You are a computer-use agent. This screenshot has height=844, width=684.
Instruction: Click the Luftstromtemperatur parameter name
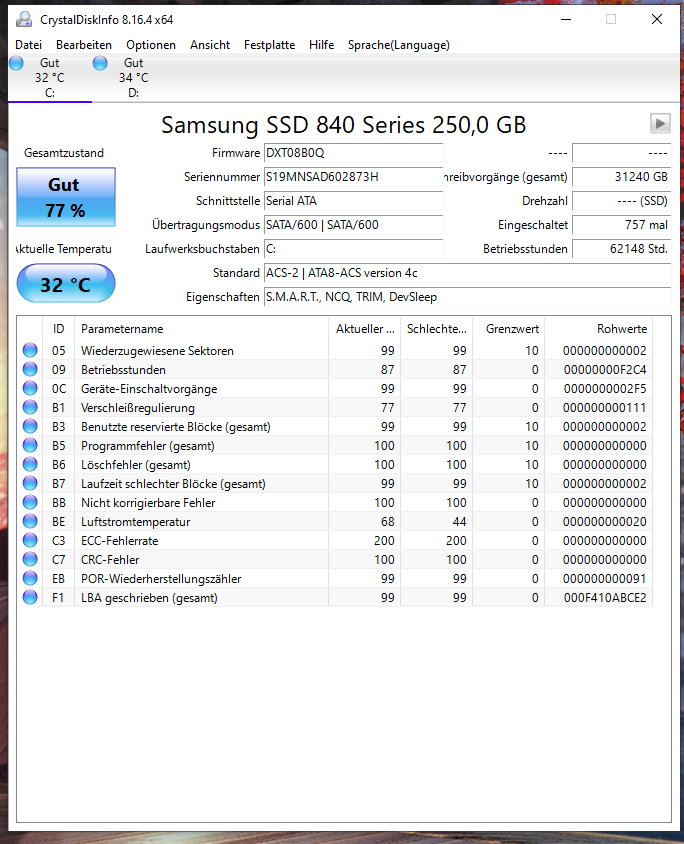(136, 522)
